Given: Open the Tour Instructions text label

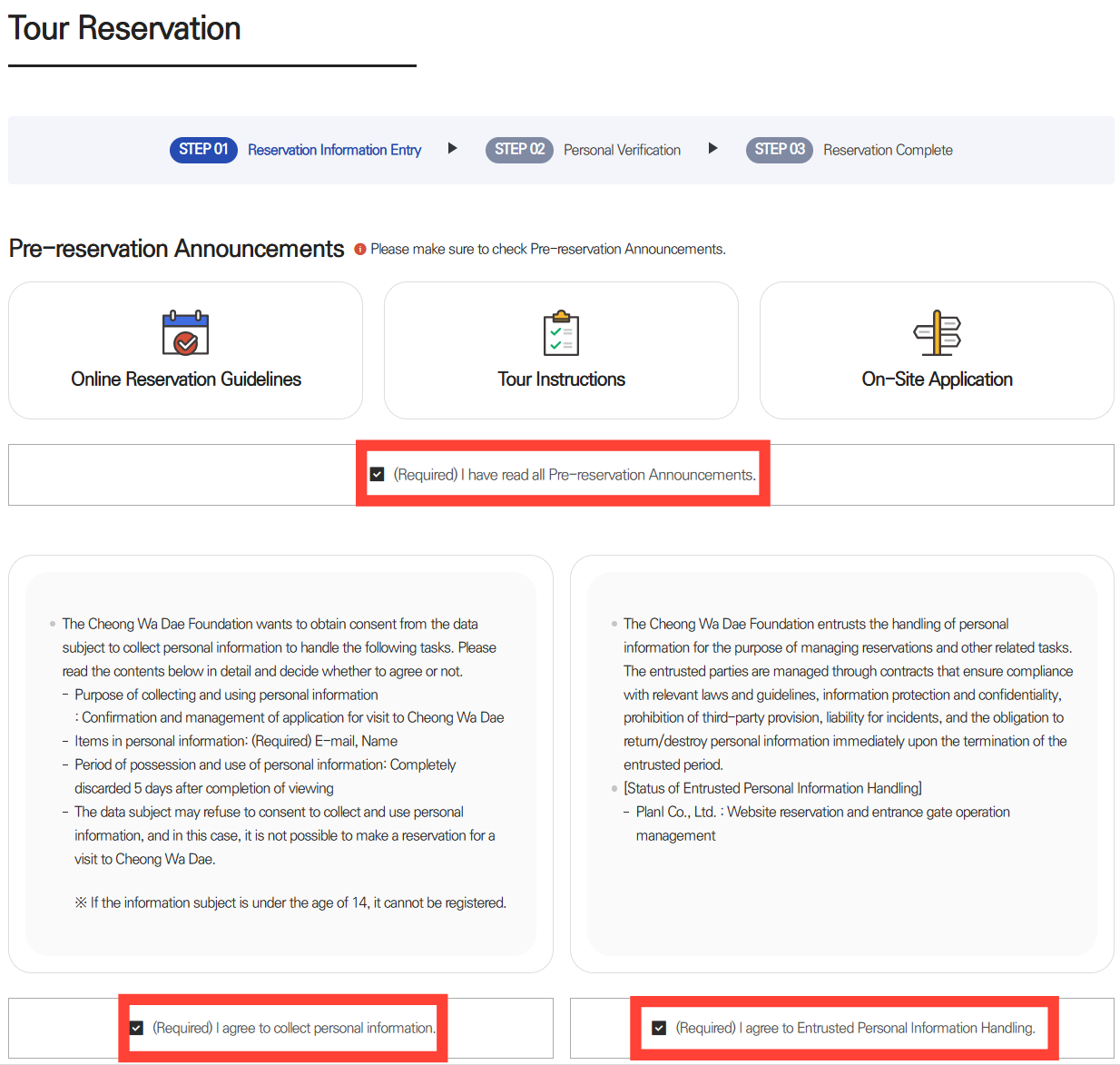Looking at the screenshot, I should pyautogui.click(x=561, y=380).
